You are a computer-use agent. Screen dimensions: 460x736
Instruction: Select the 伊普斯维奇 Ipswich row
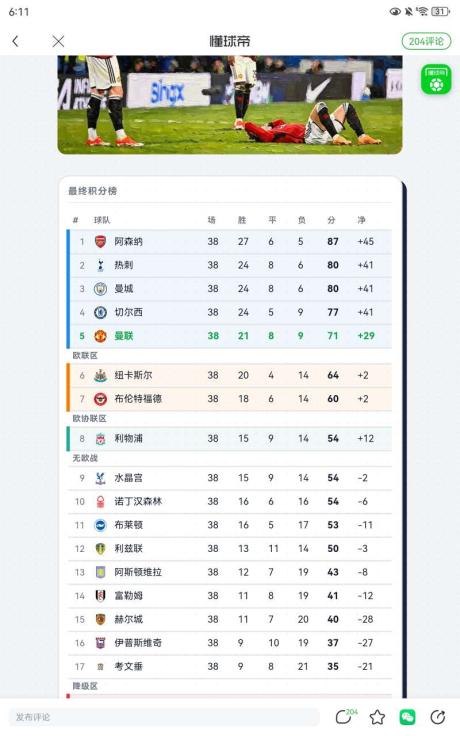tap(229, 643)
